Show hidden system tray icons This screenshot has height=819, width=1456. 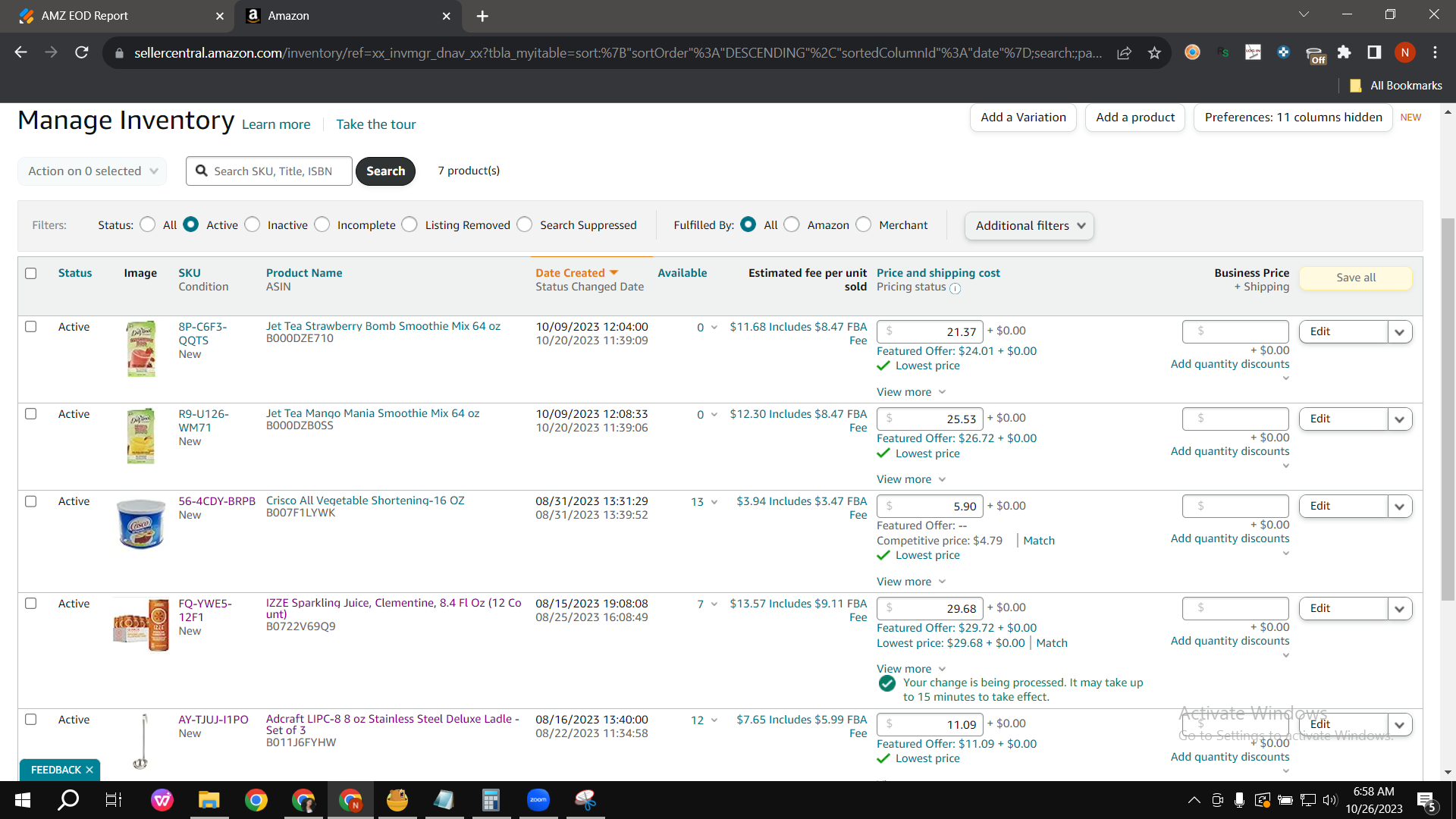[x=1194, y=800]
